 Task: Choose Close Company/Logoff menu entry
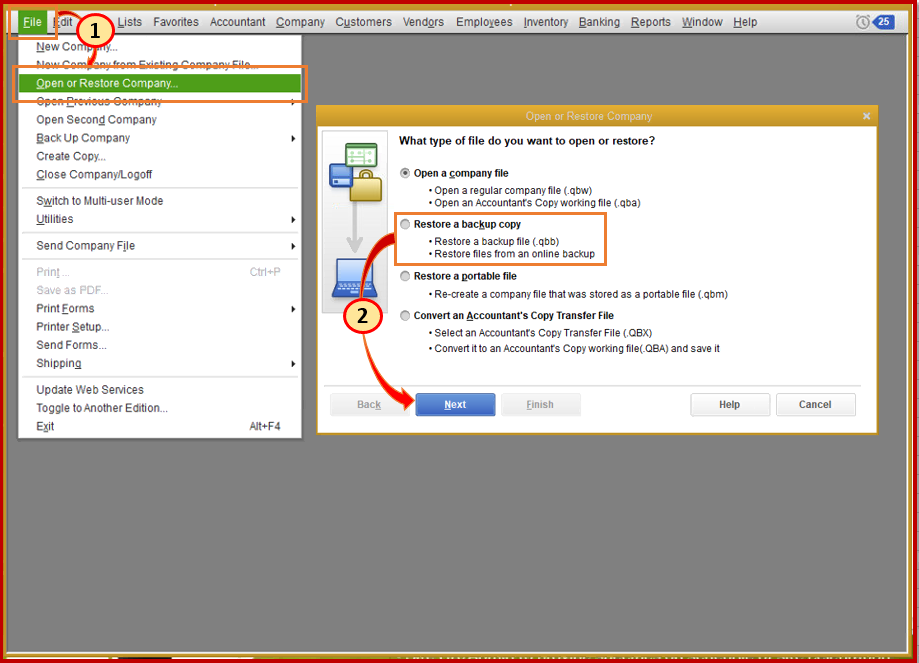[x=159, y=175]
